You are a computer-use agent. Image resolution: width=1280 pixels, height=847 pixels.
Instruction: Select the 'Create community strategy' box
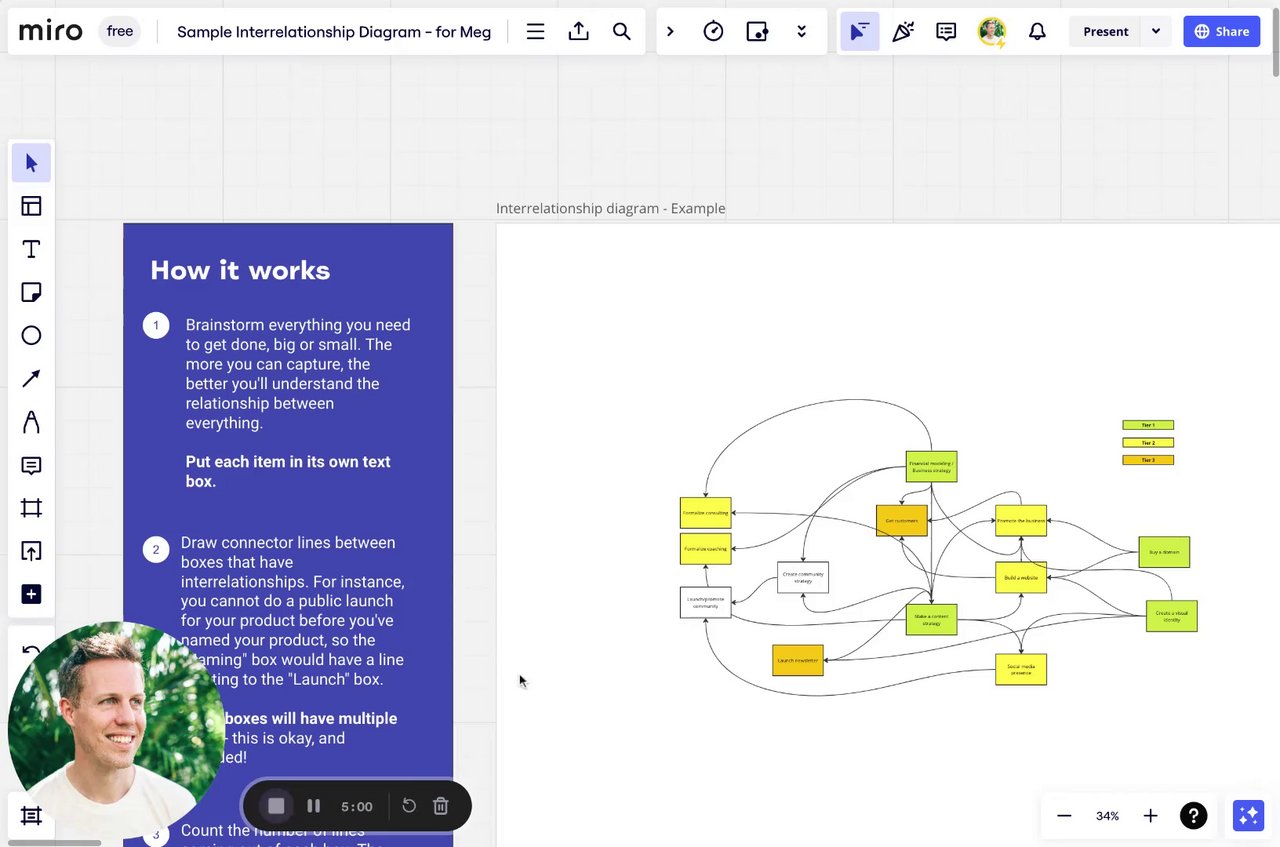tap(803, 577)
